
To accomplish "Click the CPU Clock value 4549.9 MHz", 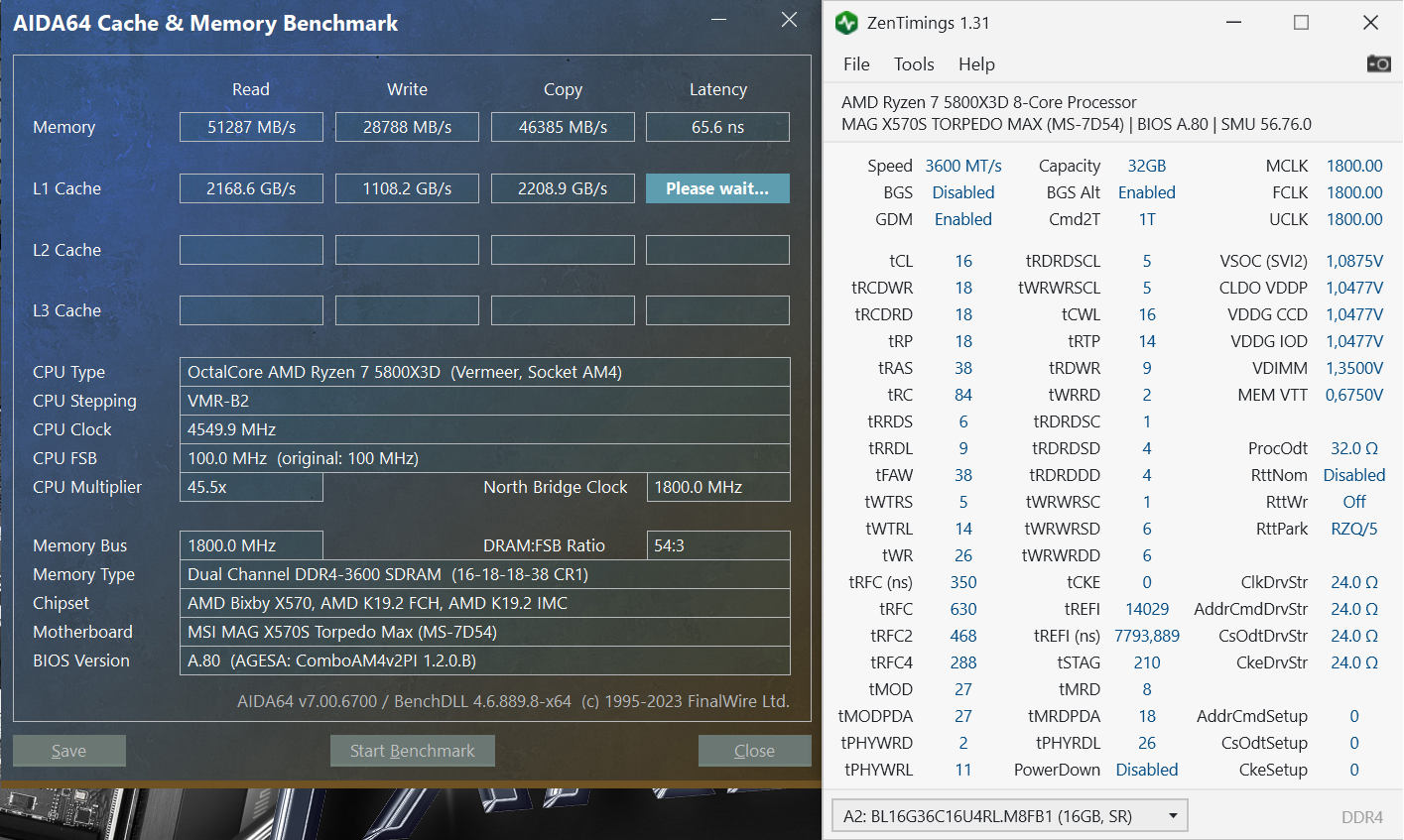I will point(485,429).
